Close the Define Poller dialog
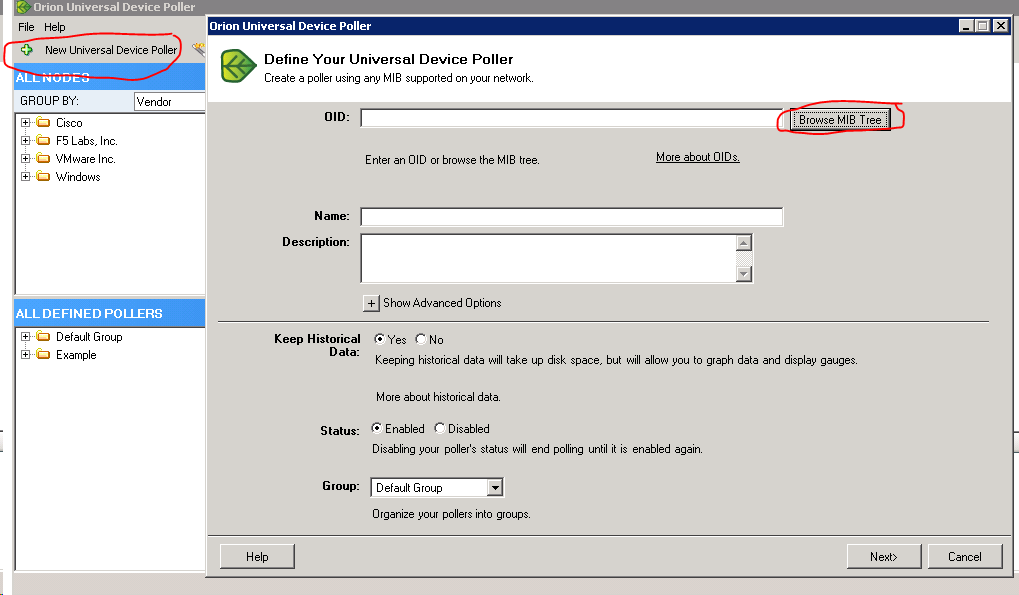Screen dimensions: 1019x595 1001,26
